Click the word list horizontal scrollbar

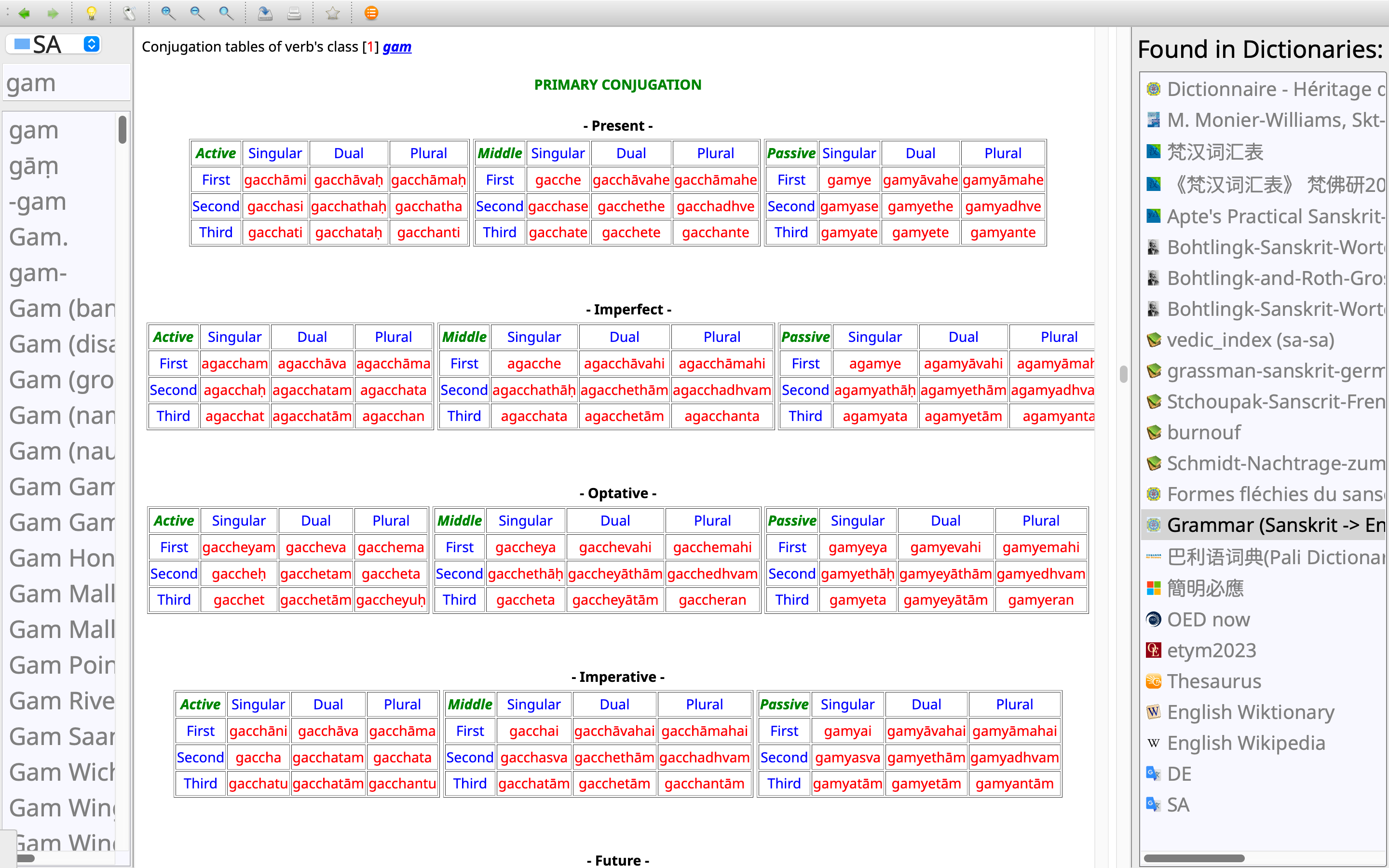click(x=25, y=858)
